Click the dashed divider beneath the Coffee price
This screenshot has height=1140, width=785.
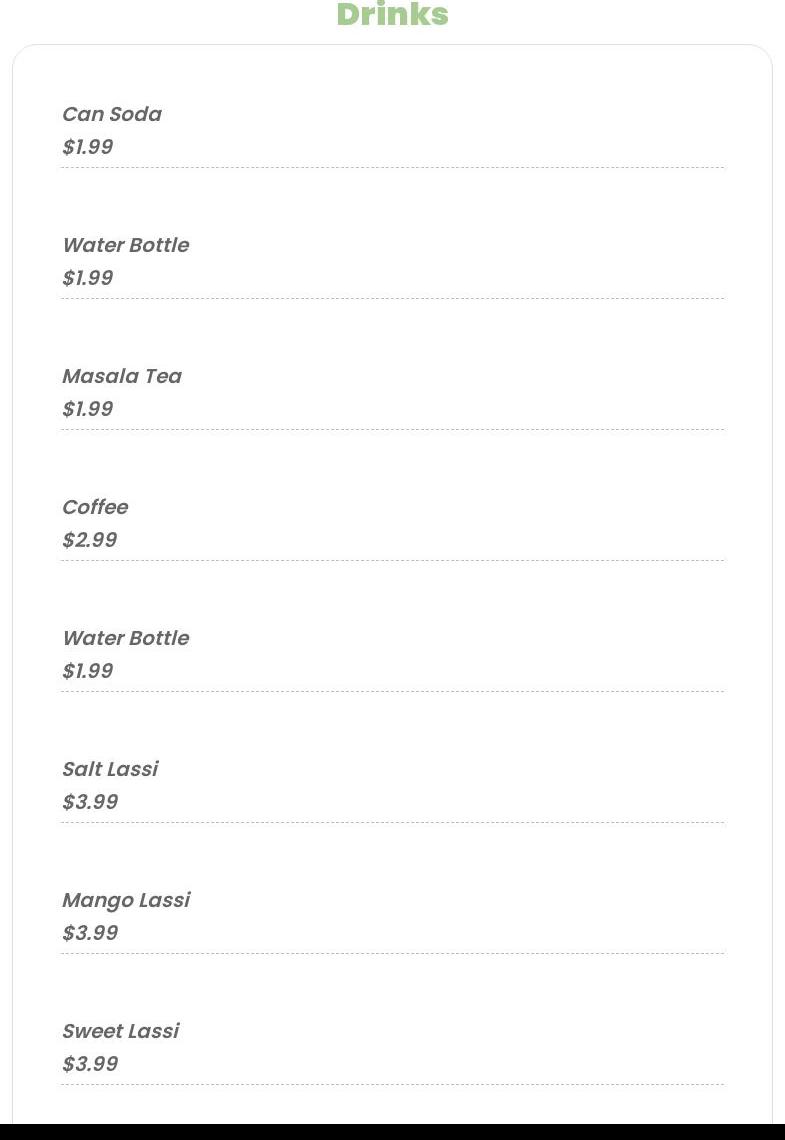392,561
